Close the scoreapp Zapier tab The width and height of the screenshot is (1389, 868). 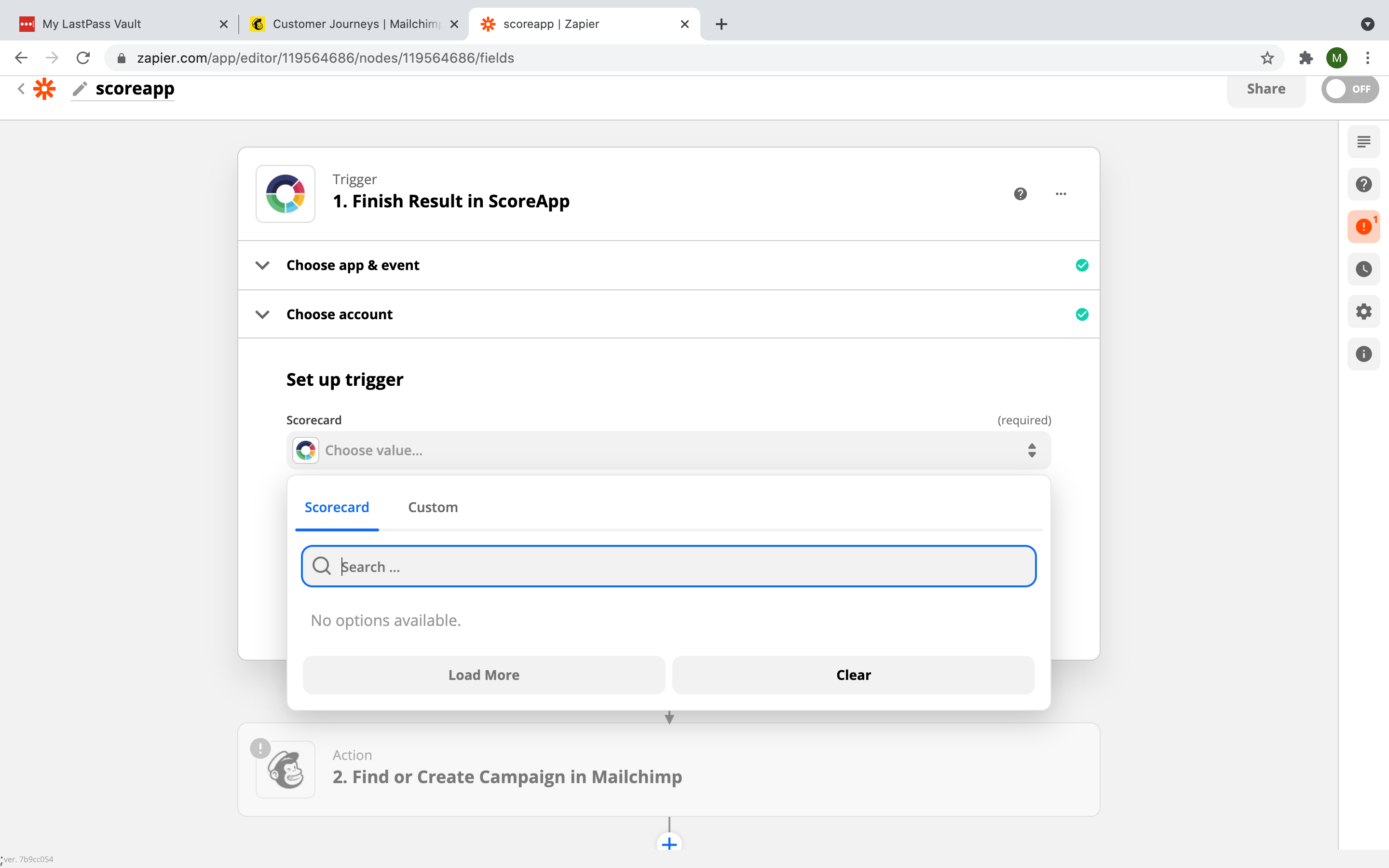[684, 24]
